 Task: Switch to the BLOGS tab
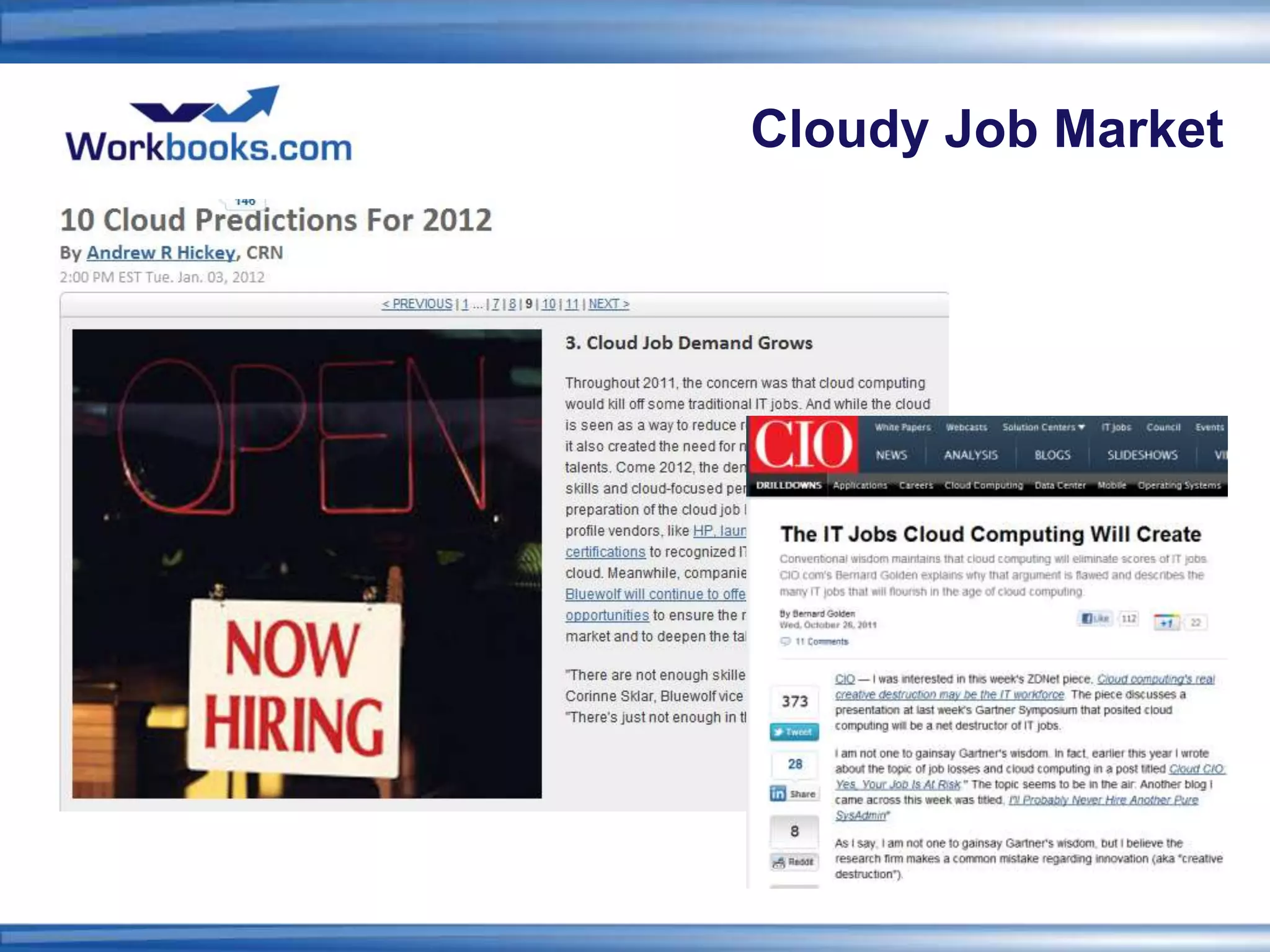[x=1052, y=455]
